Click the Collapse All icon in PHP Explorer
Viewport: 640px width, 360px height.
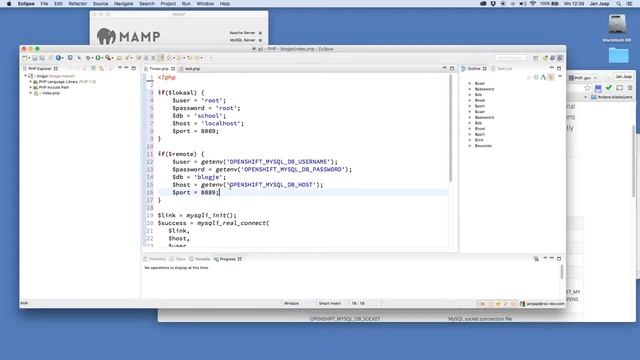pos(93,69)
